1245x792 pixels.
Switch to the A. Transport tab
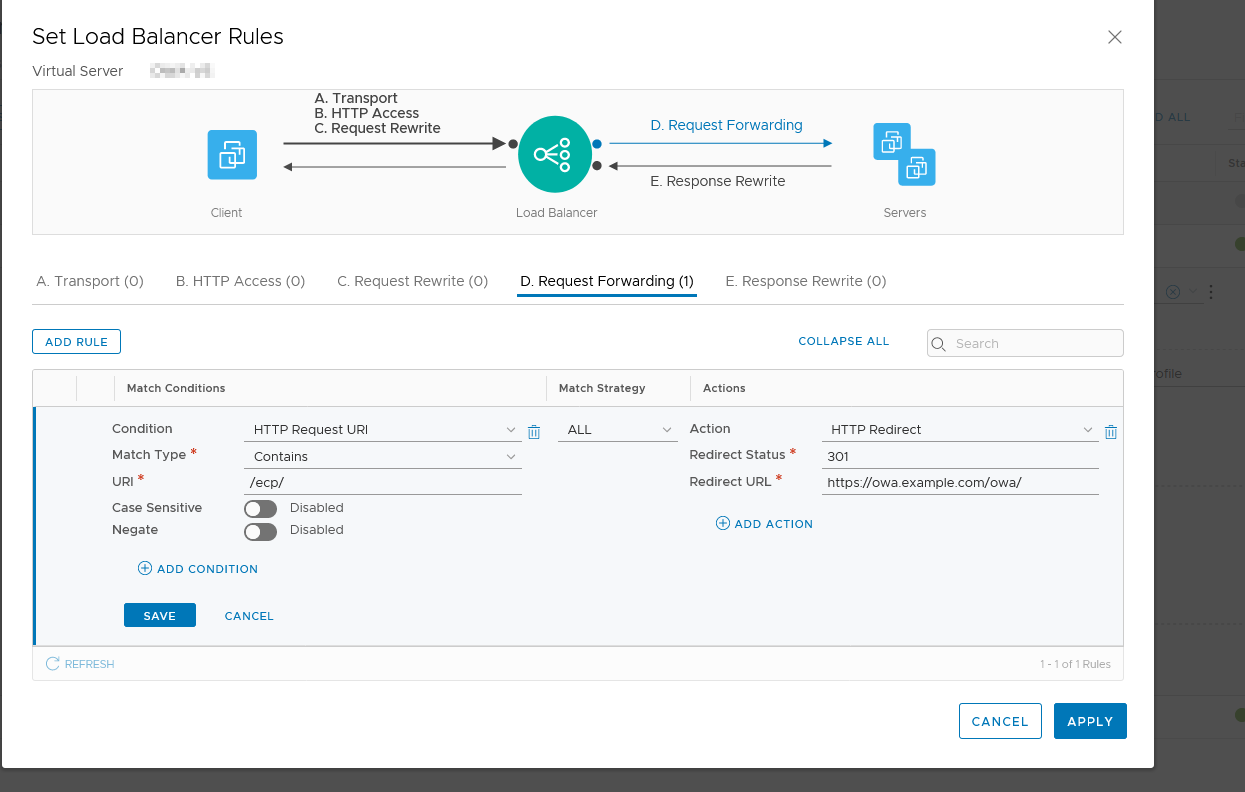[90, 282]
